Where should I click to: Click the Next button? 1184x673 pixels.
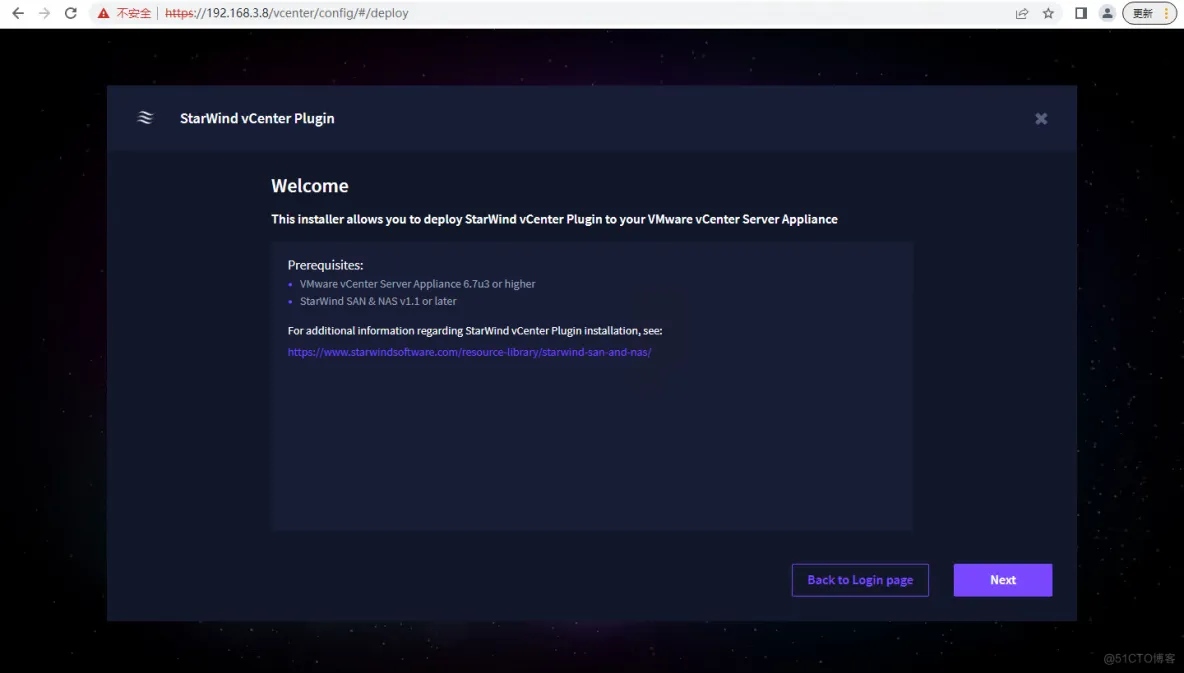coord(1002,580)
